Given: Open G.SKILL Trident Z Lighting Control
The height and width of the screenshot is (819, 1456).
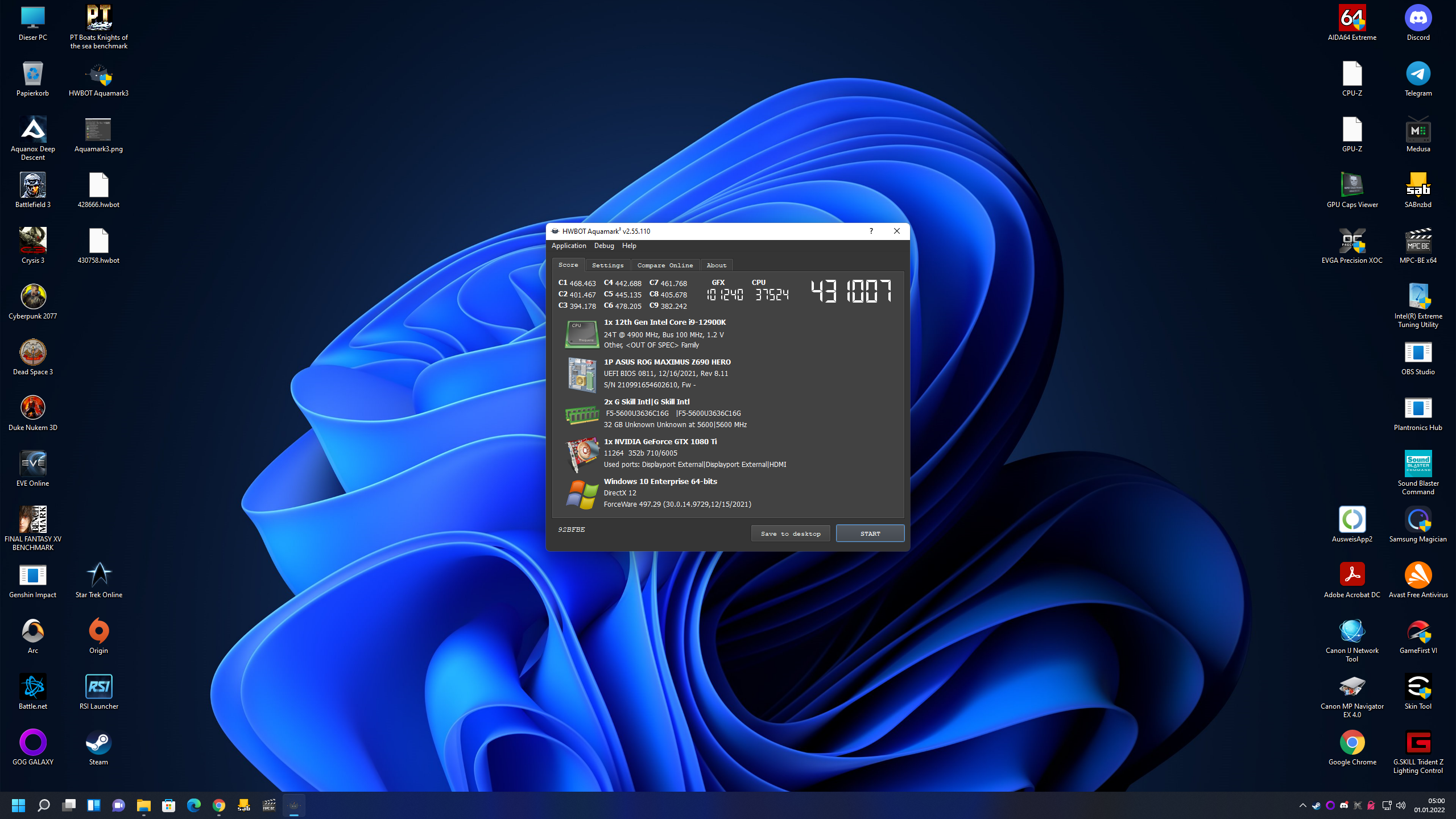Looking at the screenshot, I should click(x=1418, y=753).
